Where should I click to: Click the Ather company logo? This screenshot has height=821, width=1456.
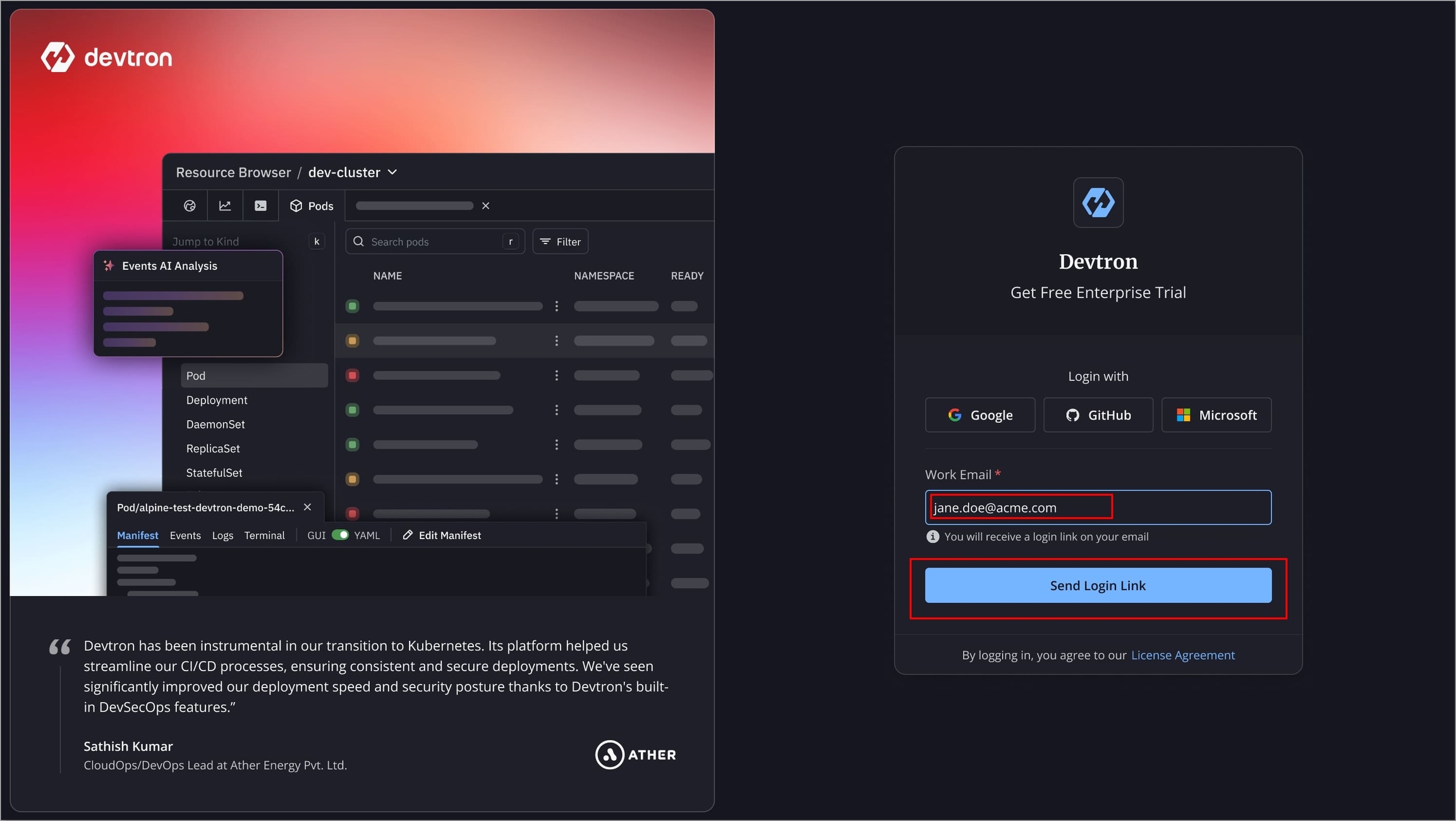[x=635, y=755]
